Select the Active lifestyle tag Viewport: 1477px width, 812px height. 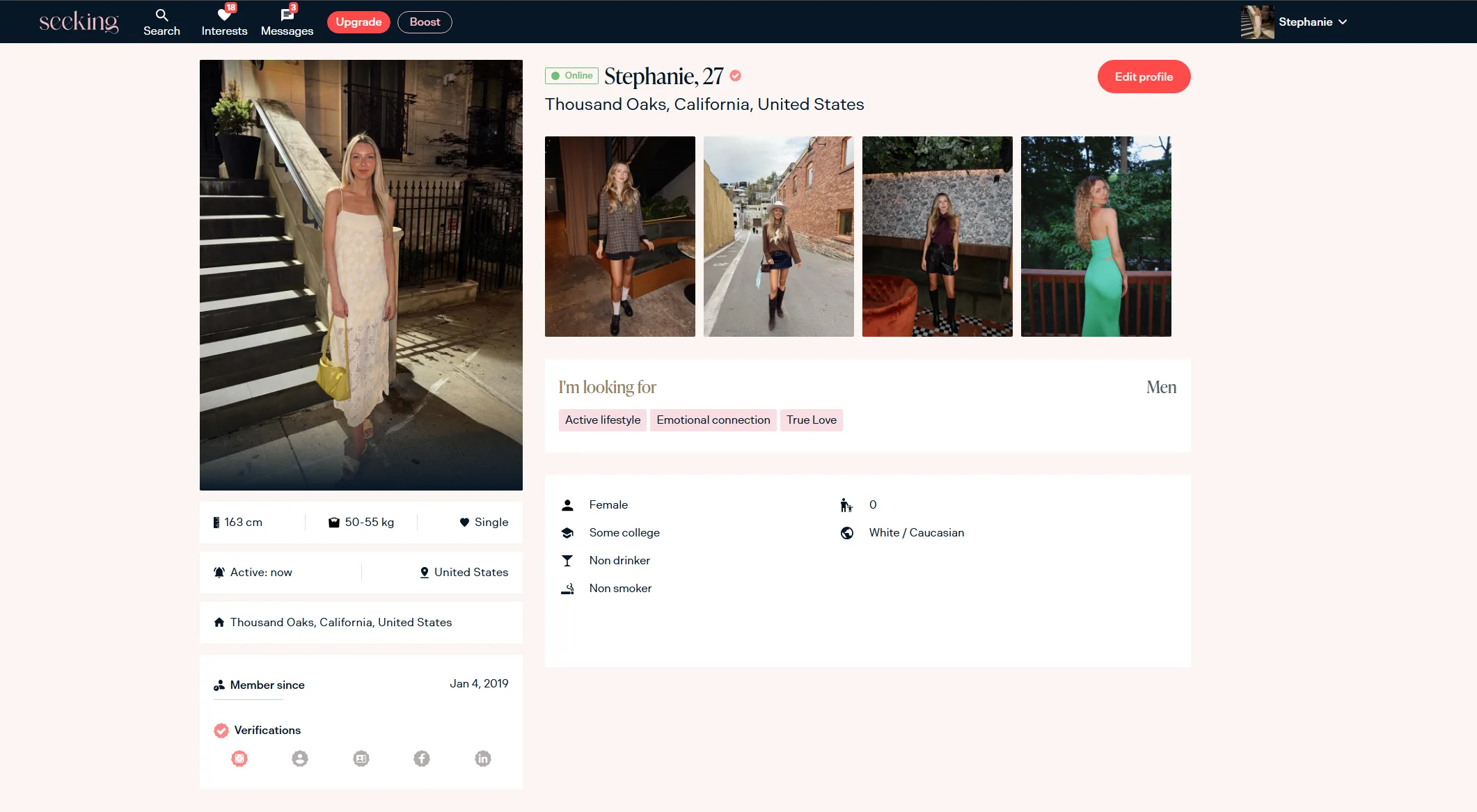pyautogui.click(x=603, y=420)
